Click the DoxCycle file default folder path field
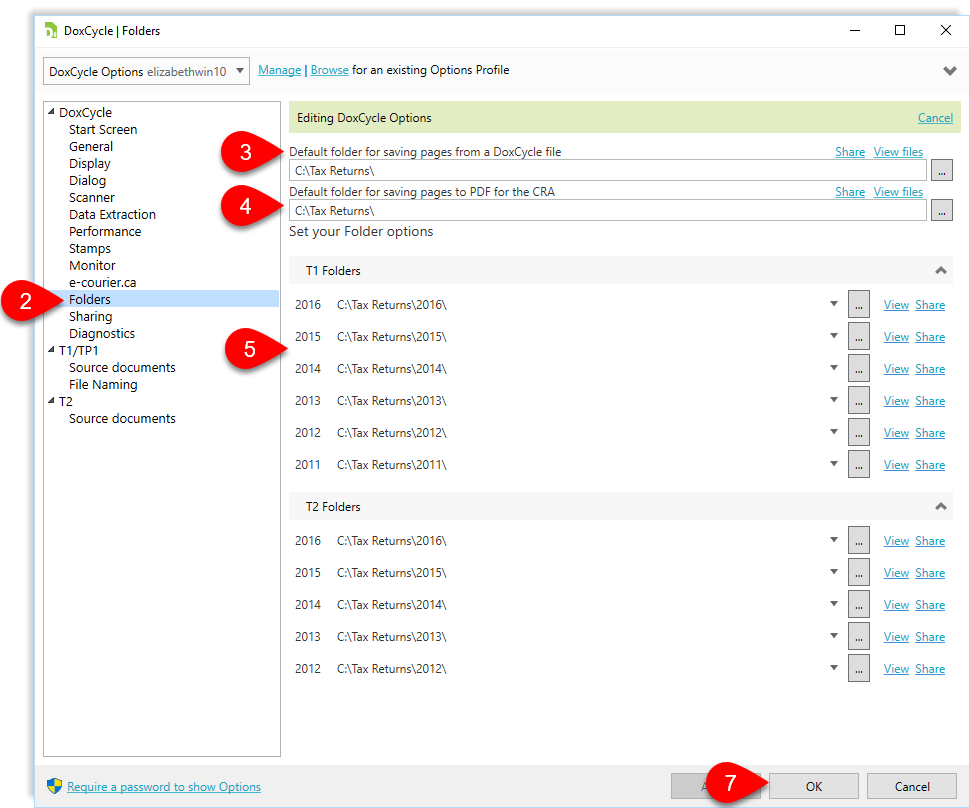This screenshot has width=970, height=808. click(607, 170)
